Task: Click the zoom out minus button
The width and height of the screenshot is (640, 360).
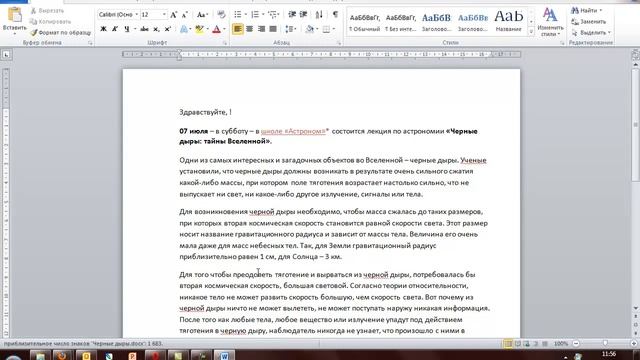Action: [576, 344]
